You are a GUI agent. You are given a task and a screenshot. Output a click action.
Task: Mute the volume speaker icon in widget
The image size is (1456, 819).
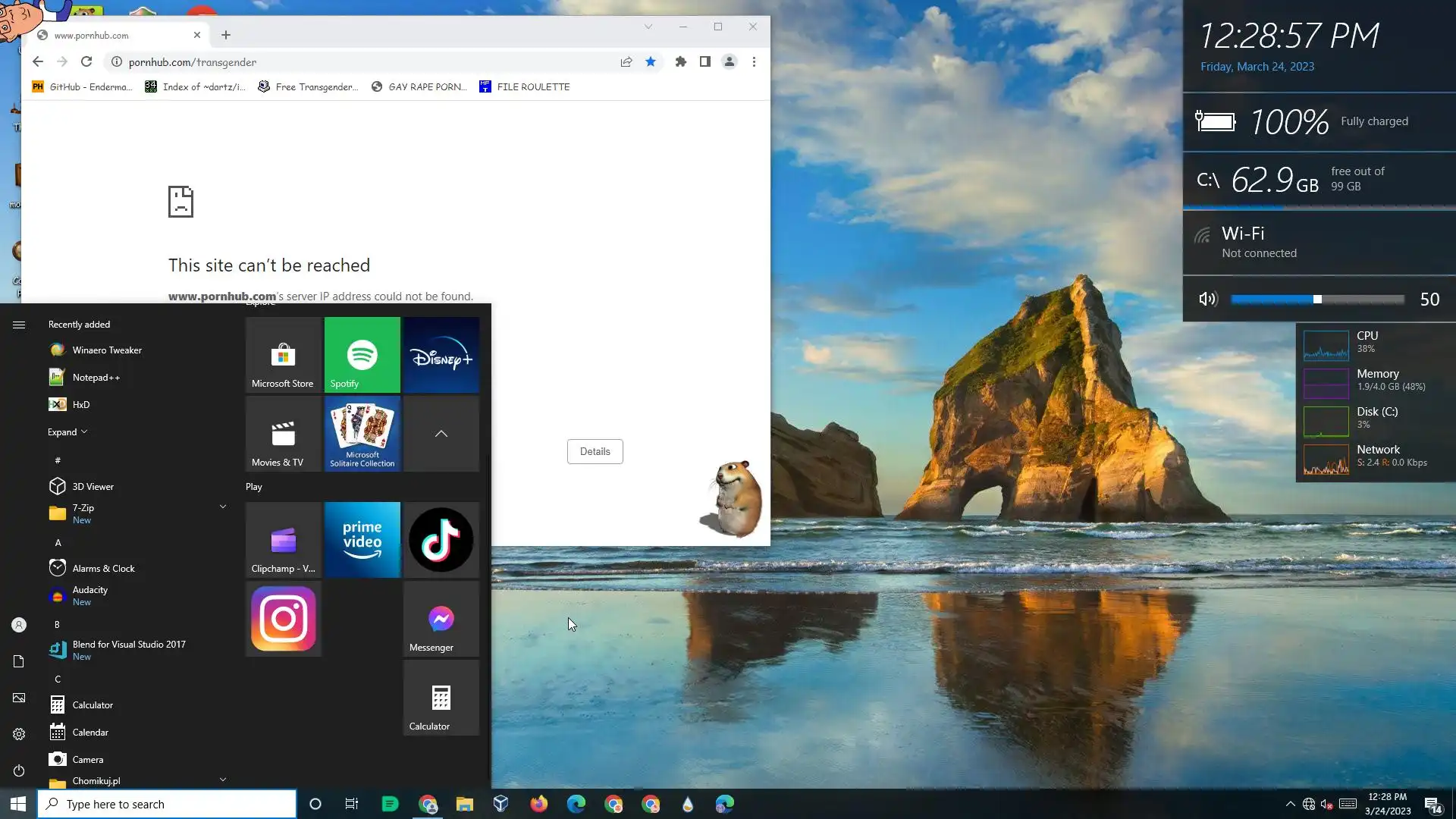pyautogui.click(x=1207, y=300)
